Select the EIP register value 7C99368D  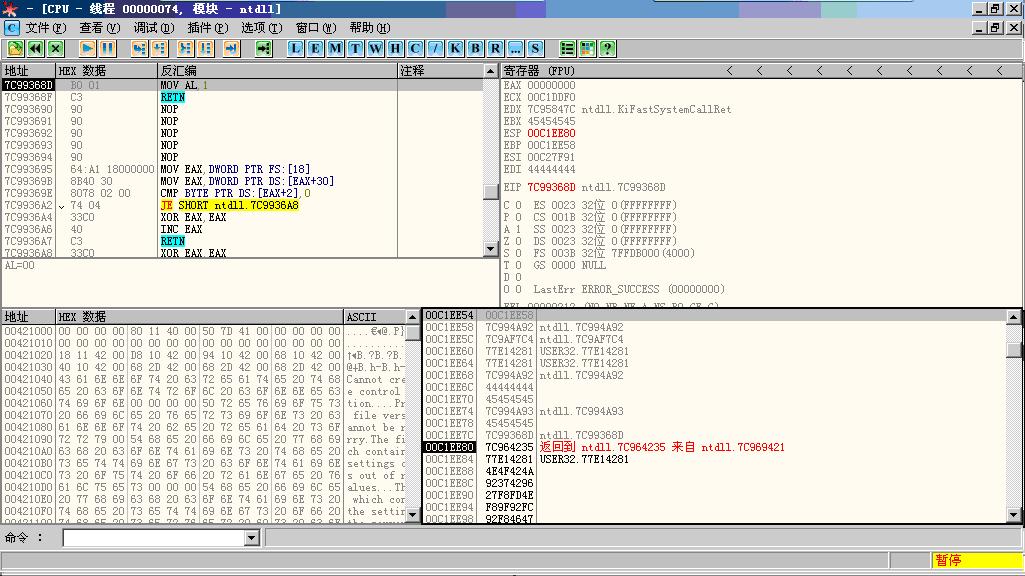pos(551,187)
